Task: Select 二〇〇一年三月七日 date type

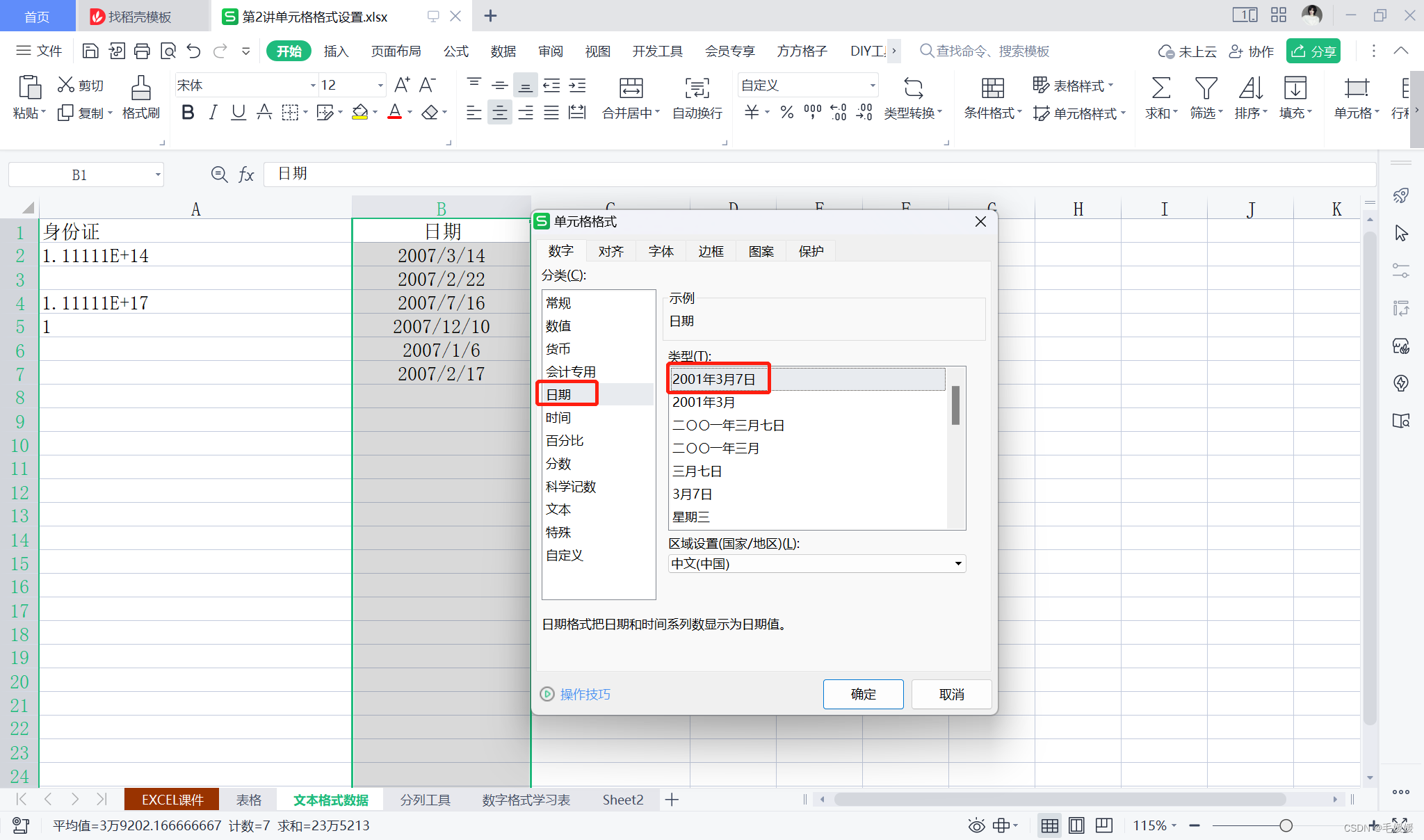Action: point(728,425)
